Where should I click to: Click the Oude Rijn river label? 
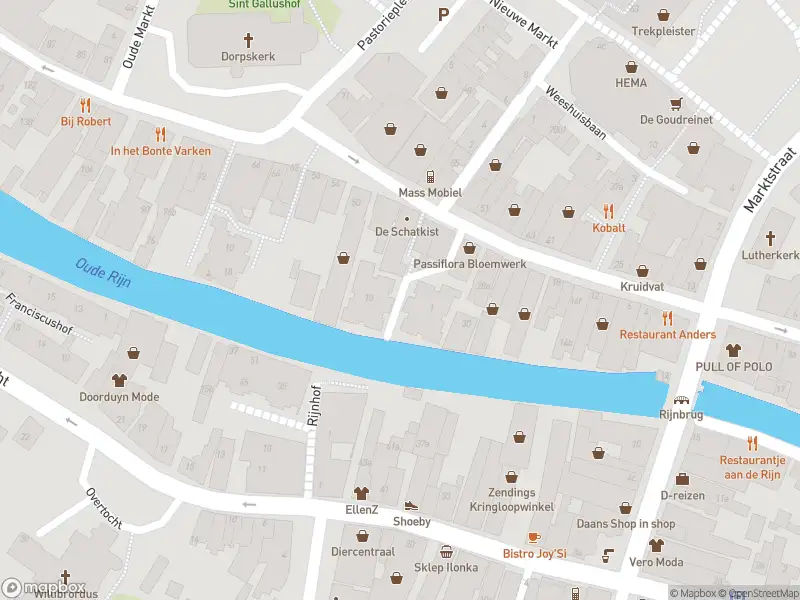click(x=104, y=273)
